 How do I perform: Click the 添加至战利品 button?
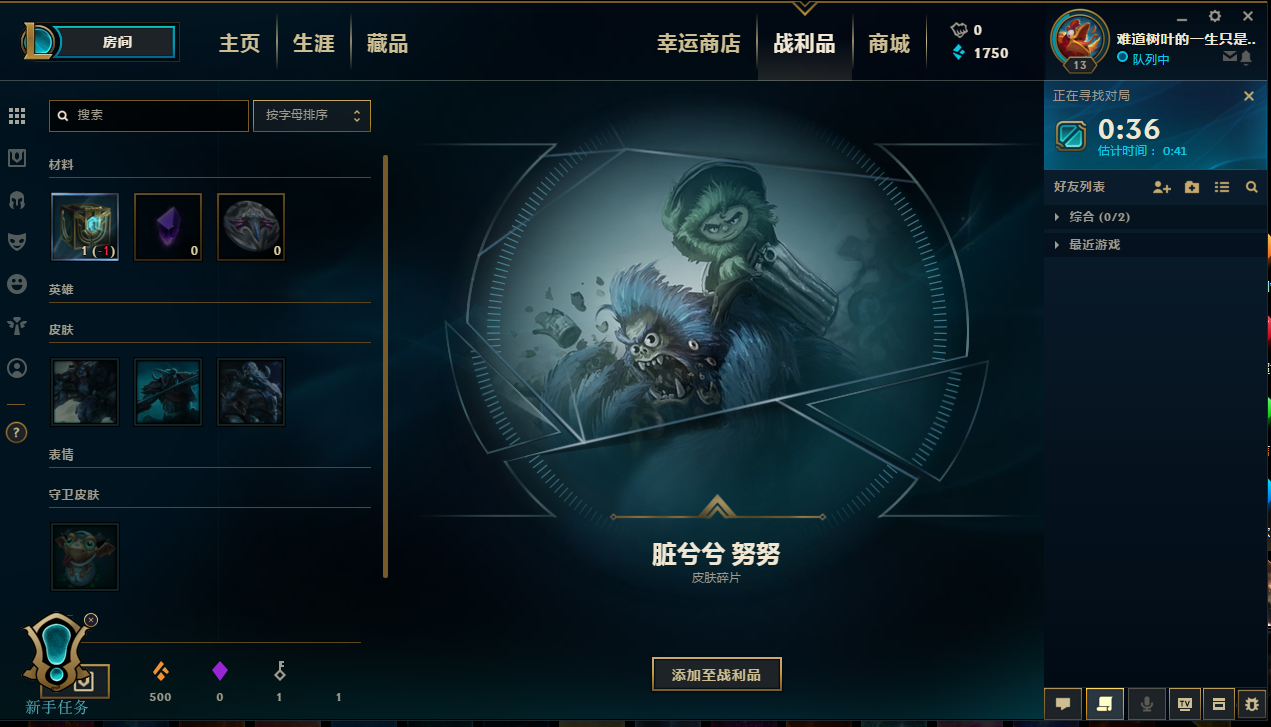point(716,675)
